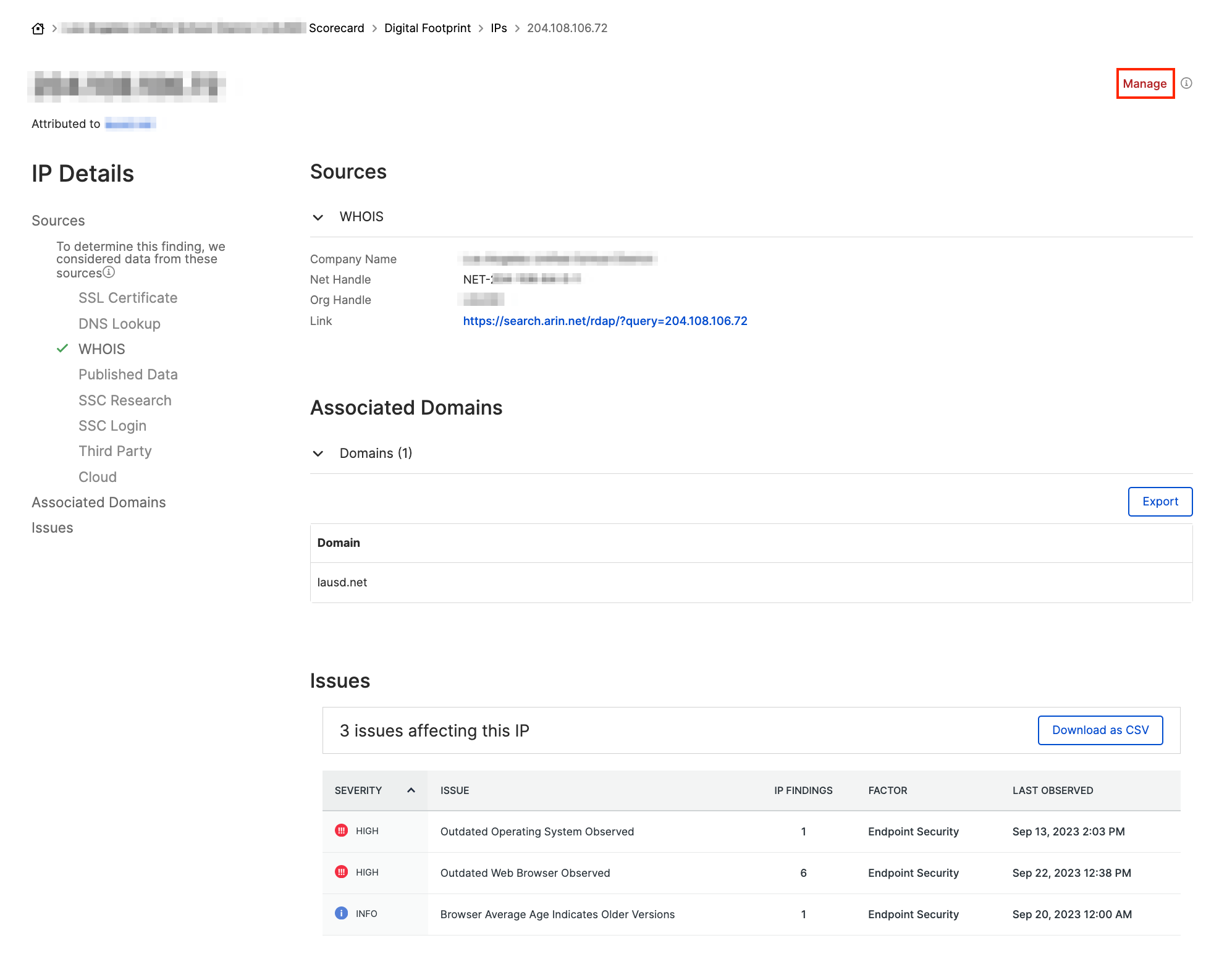Click the blue INFO severity icon
Viewport: 1227px width, 980px height.
341,913
